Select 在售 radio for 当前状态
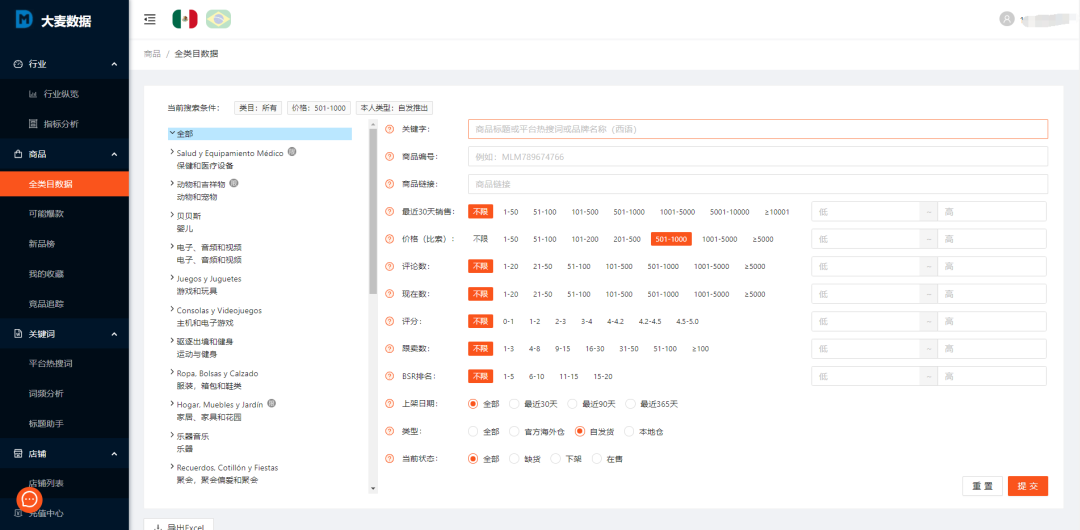The height and width of the screenshot is (530, 1080). pyautogui.click(x=598, y=459)
